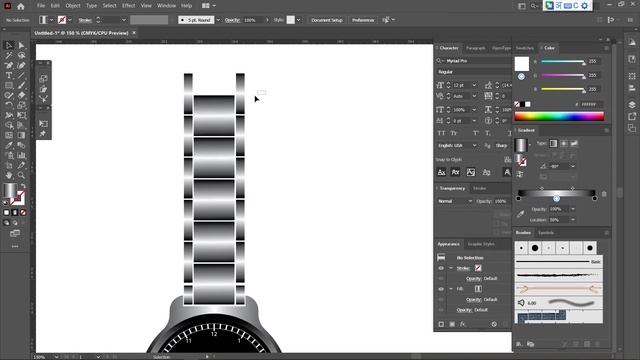Click the Basic brush stroke row
The image size is (640, 360).
point(558,262)
